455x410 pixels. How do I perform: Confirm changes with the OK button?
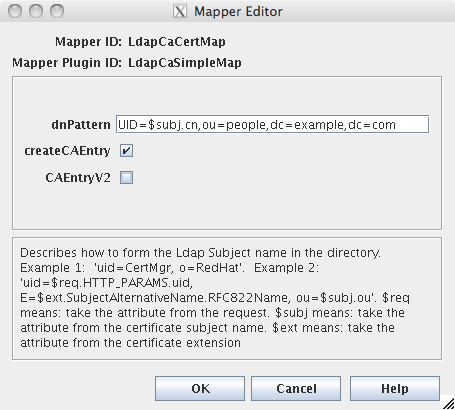(200, 389)
